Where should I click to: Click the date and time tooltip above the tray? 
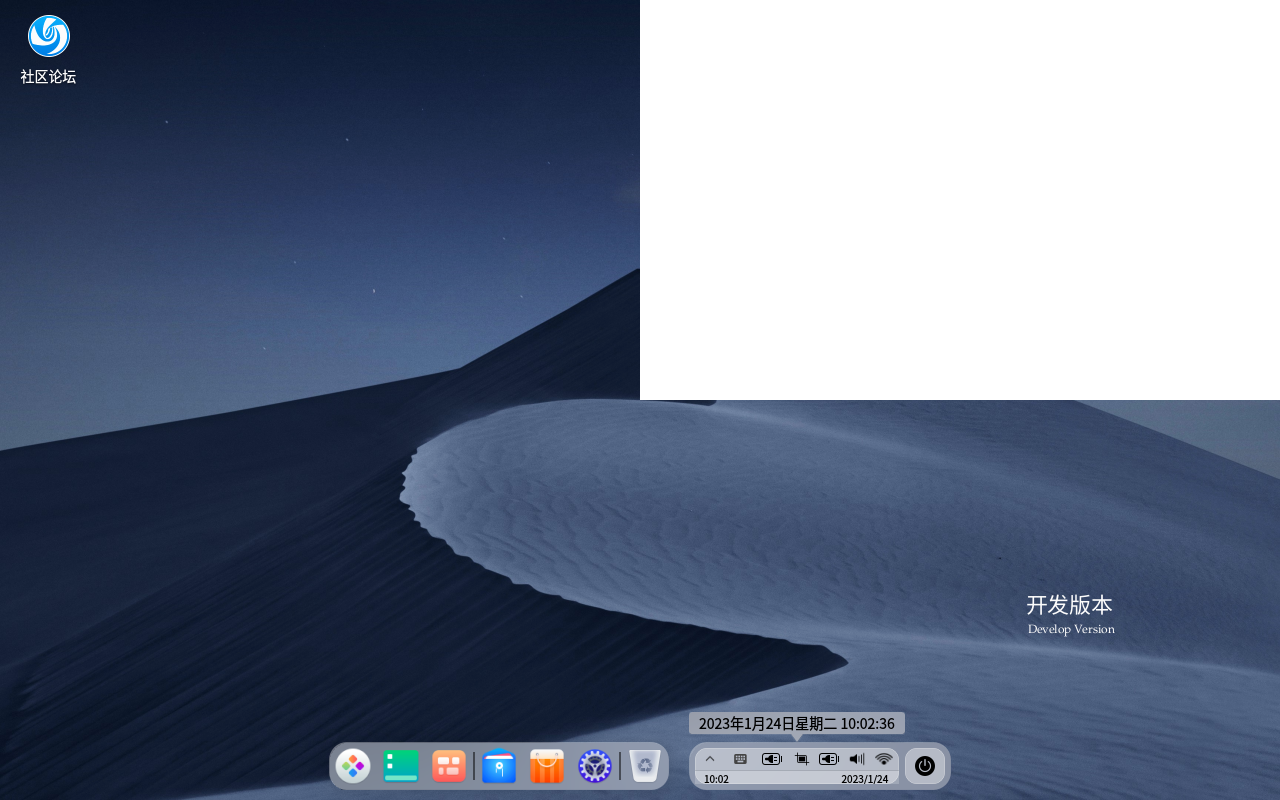[796, 723]
